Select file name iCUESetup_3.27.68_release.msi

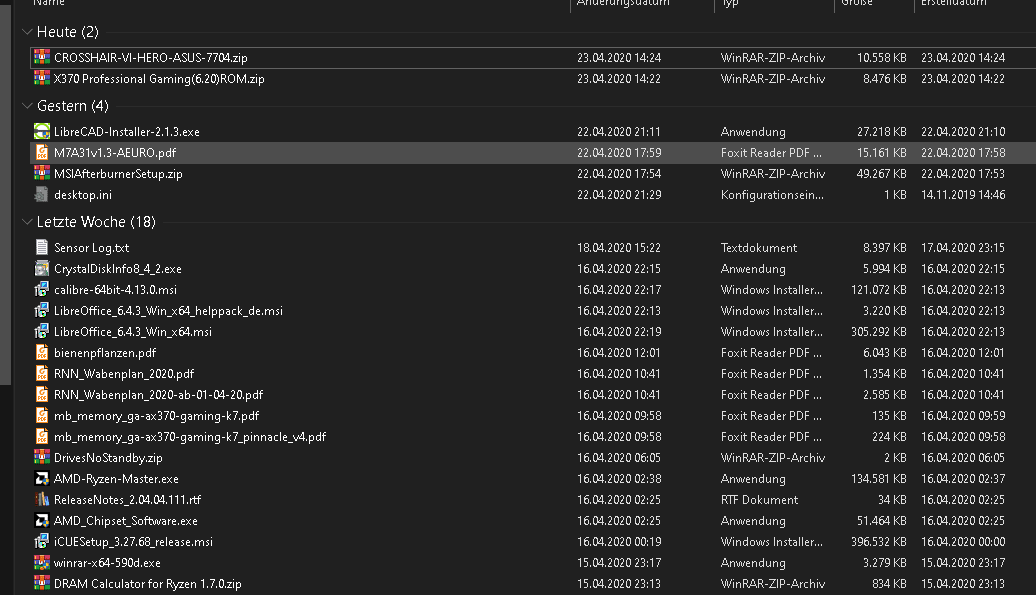pos(133,542)
